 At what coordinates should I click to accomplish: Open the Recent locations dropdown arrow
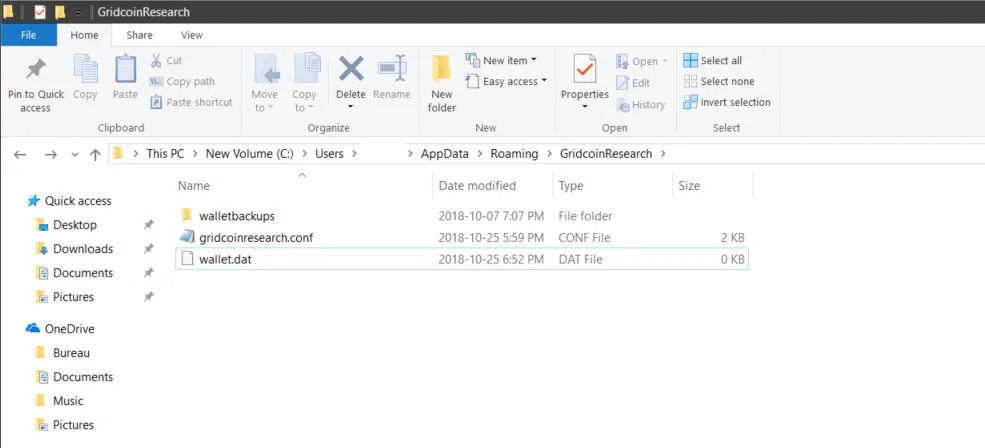(75, 155)
